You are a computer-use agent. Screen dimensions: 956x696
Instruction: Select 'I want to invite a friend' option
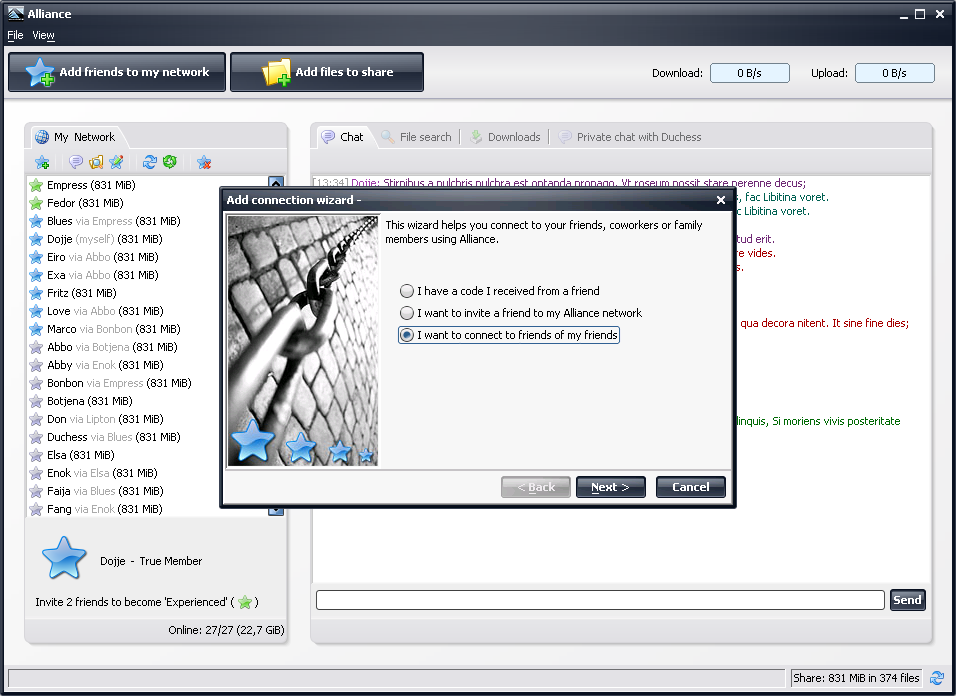(x=521, y=313)
